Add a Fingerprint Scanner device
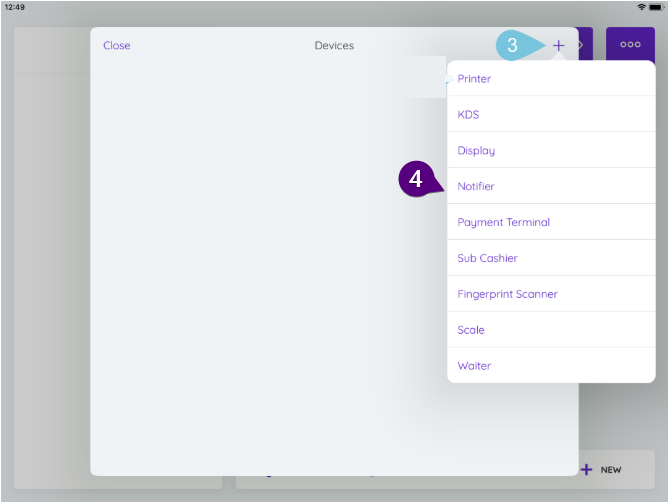This screenshot has height=502, width=669. 507,294
